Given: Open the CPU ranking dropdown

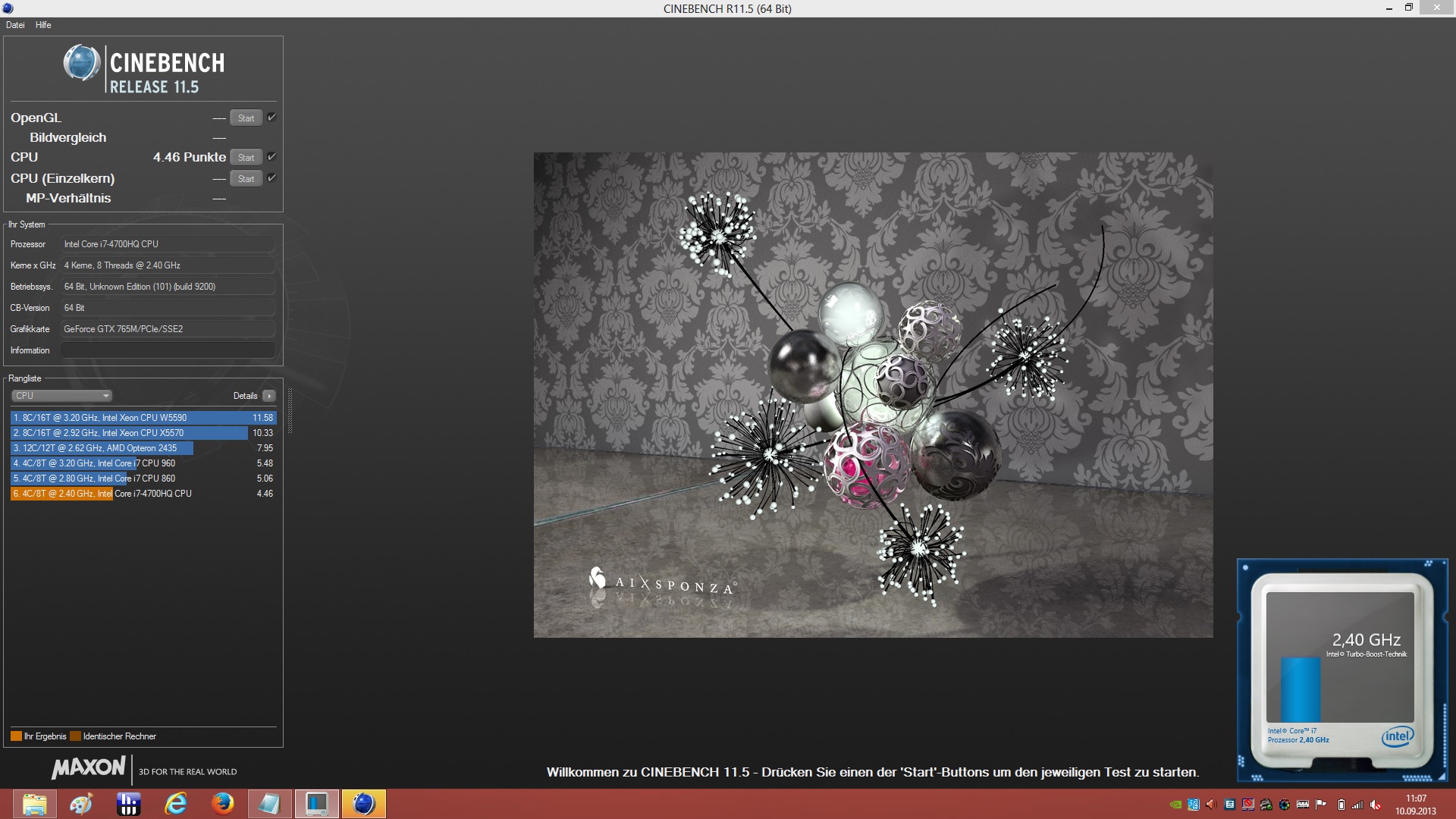Looking at the screenshot, I should tap(62, 396).
